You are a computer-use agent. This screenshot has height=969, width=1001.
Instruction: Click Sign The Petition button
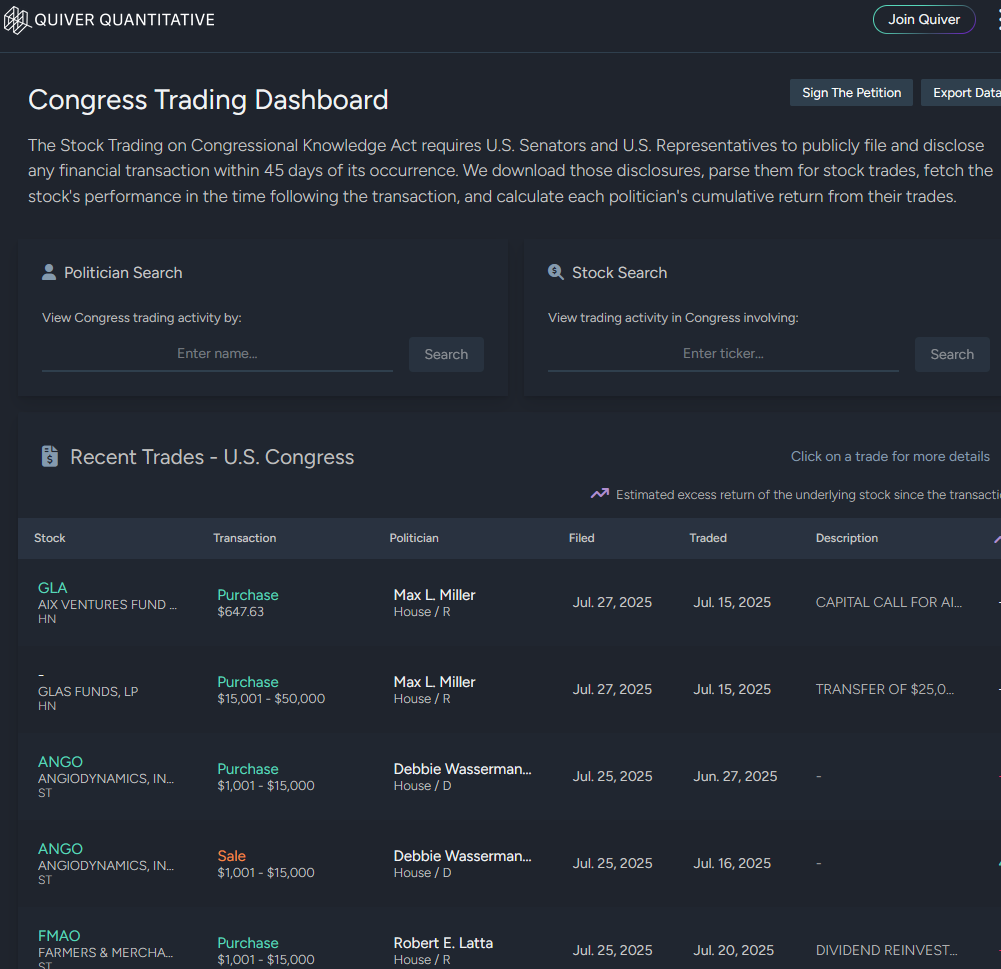coord(851,93)
